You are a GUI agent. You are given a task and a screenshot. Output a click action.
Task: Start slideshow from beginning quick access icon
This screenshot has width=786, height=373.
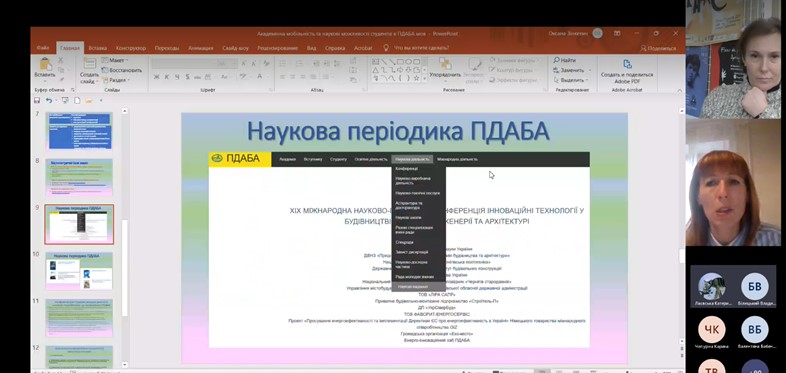(x=65, y=100)
